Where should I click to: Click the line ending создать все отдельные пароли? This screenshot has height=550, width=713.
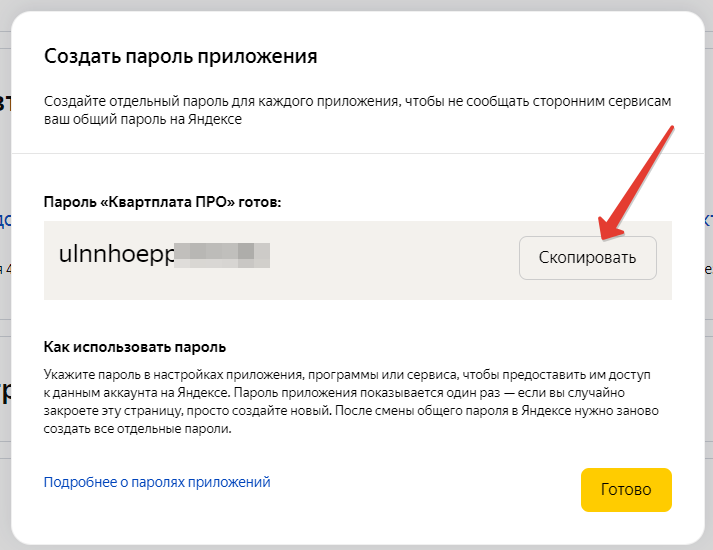point(137,429)
